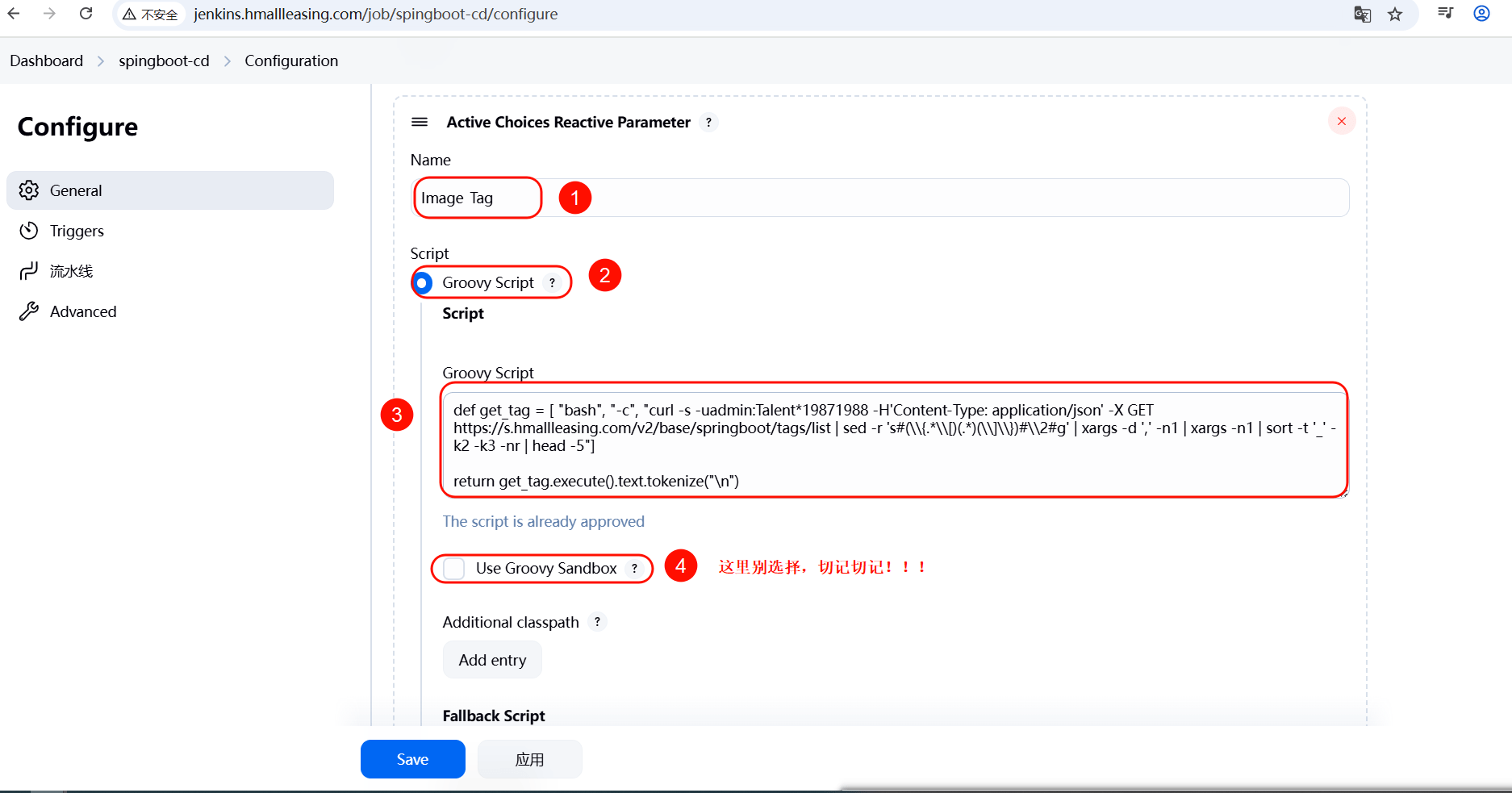This screenshot has height=793, width=1512.
Task: Show help for Use Groovy Sandbox
Action: point(635,569)
